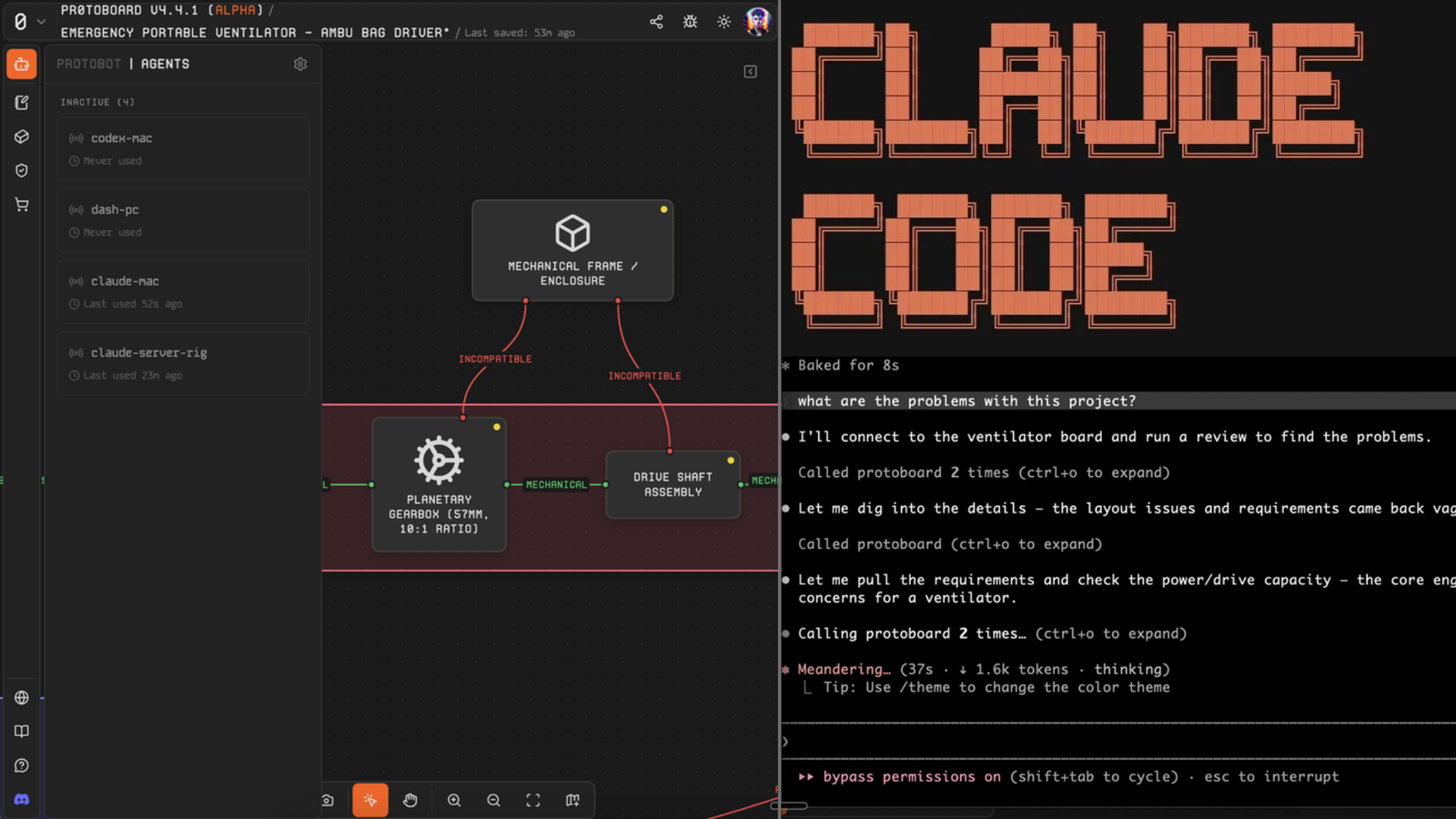Image resolution: width=1456 pixels, height=819 pixels.
Task: Click the bug report icon
Action: [x=690, y=22]
